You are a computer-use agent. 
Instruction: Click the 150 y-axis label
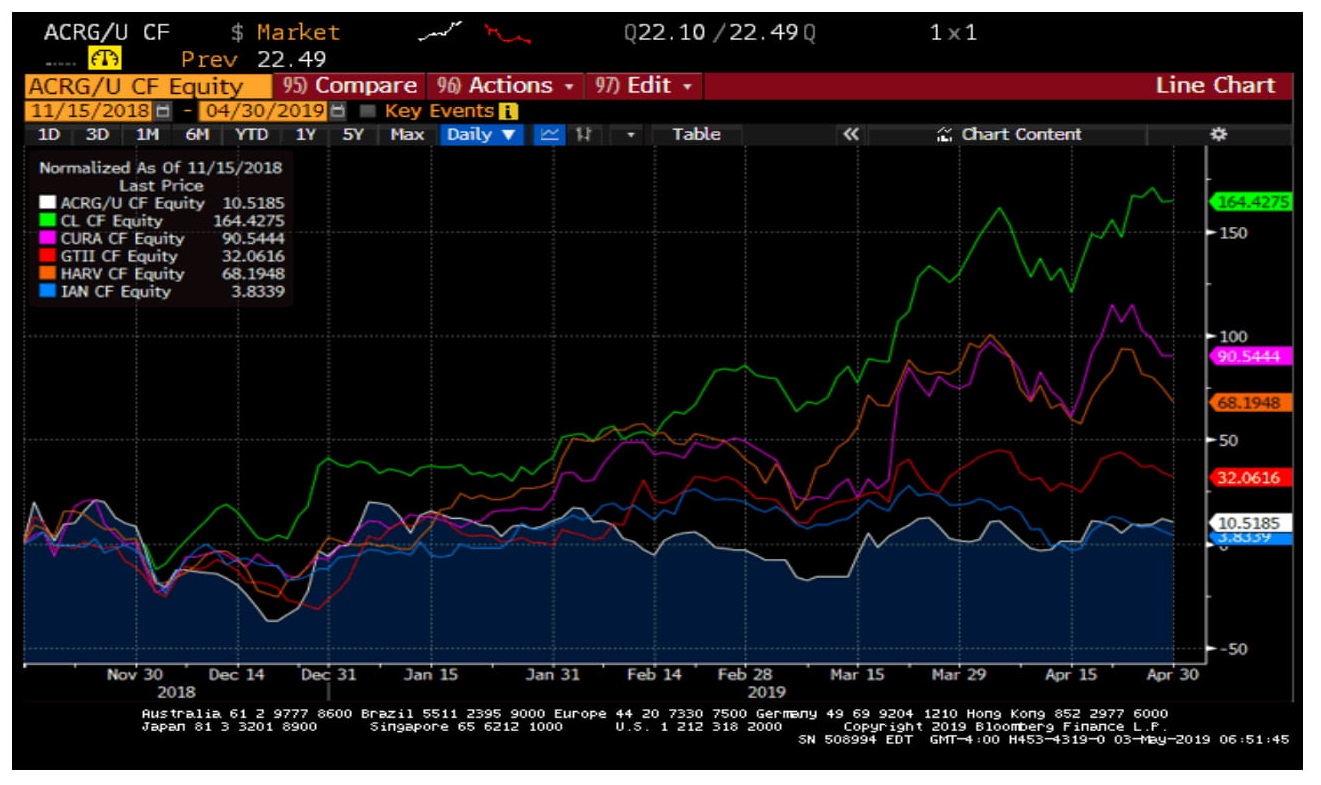(1232, 233)
